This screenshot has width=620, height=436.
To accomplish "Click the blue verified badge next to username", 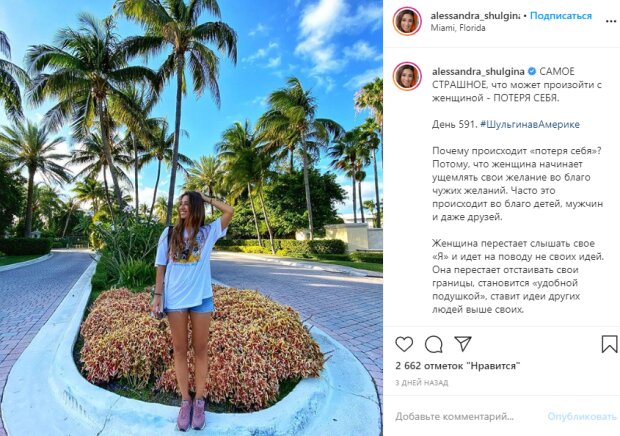I will click(532, 72).
